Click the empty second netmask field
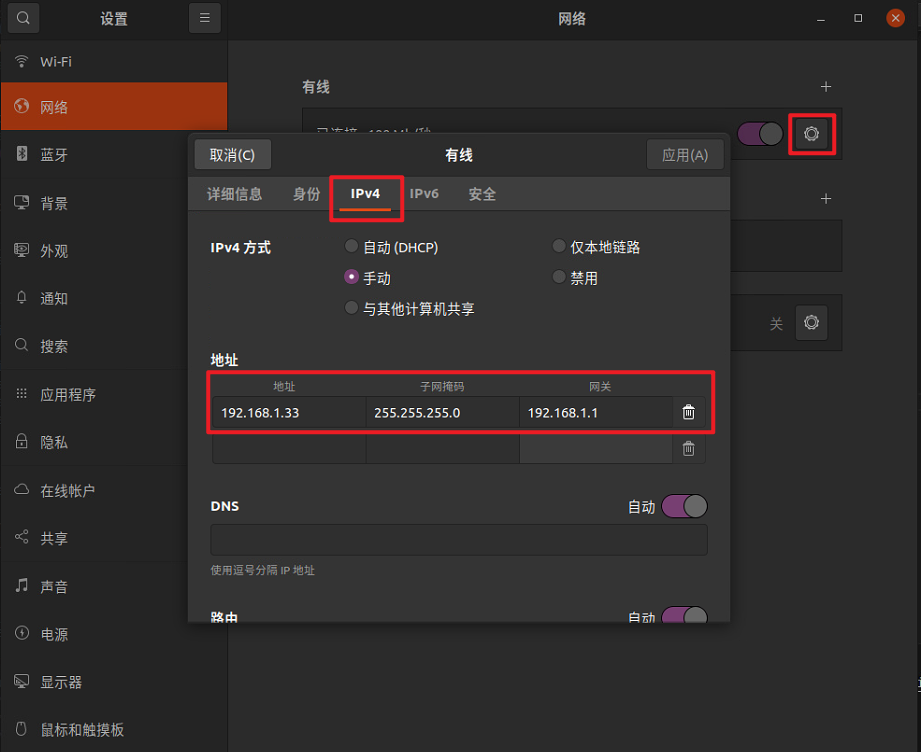Viewport: 921px width, 752px height. point(443,449)
